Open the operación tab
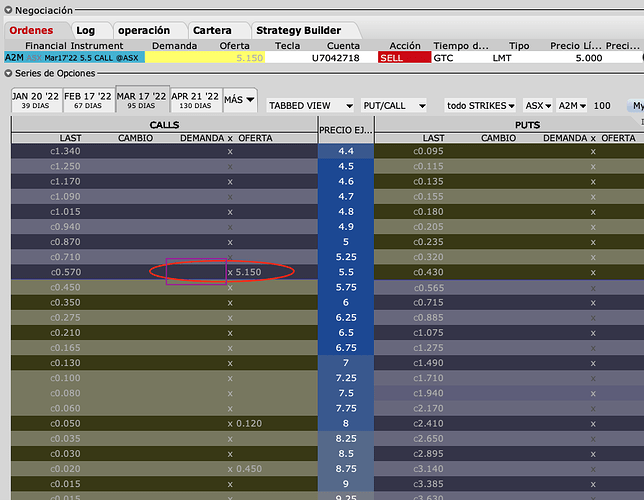644x500 pixels. point(144,30)
